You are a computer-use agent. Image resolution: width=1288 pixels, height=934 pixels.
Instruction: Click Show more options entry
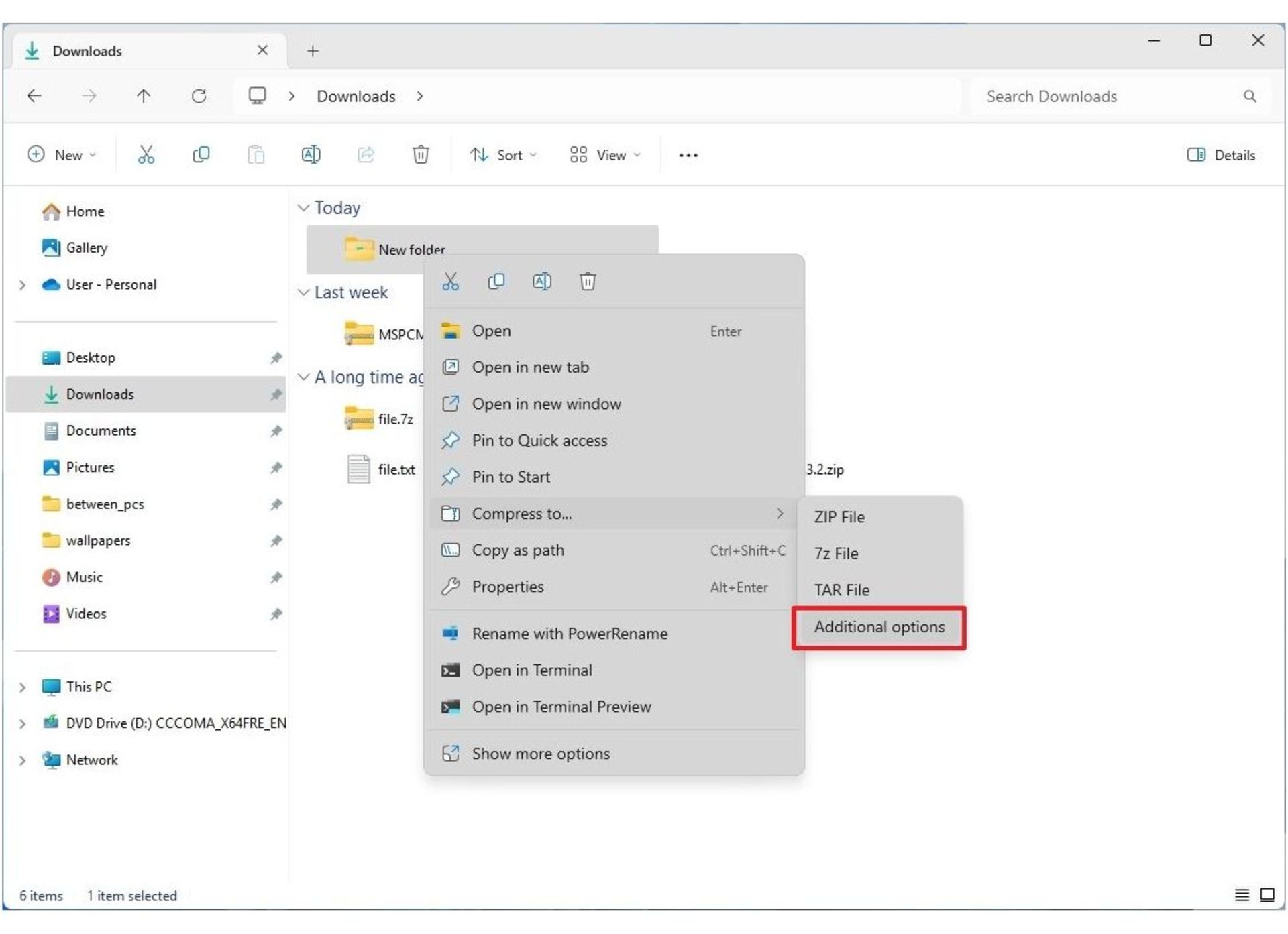(541, 754)
